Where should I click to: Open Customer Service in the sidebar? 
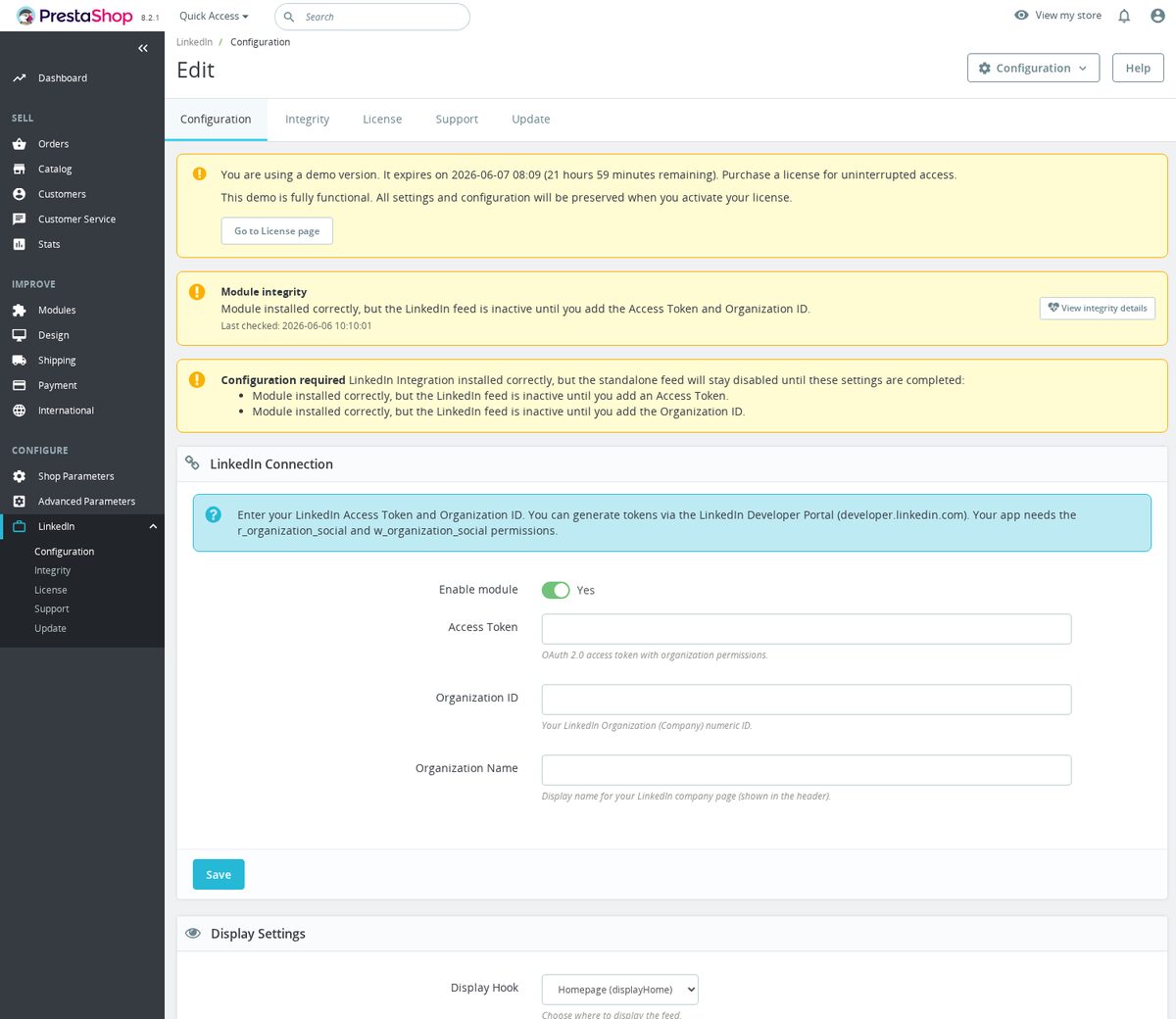(76, 219)
